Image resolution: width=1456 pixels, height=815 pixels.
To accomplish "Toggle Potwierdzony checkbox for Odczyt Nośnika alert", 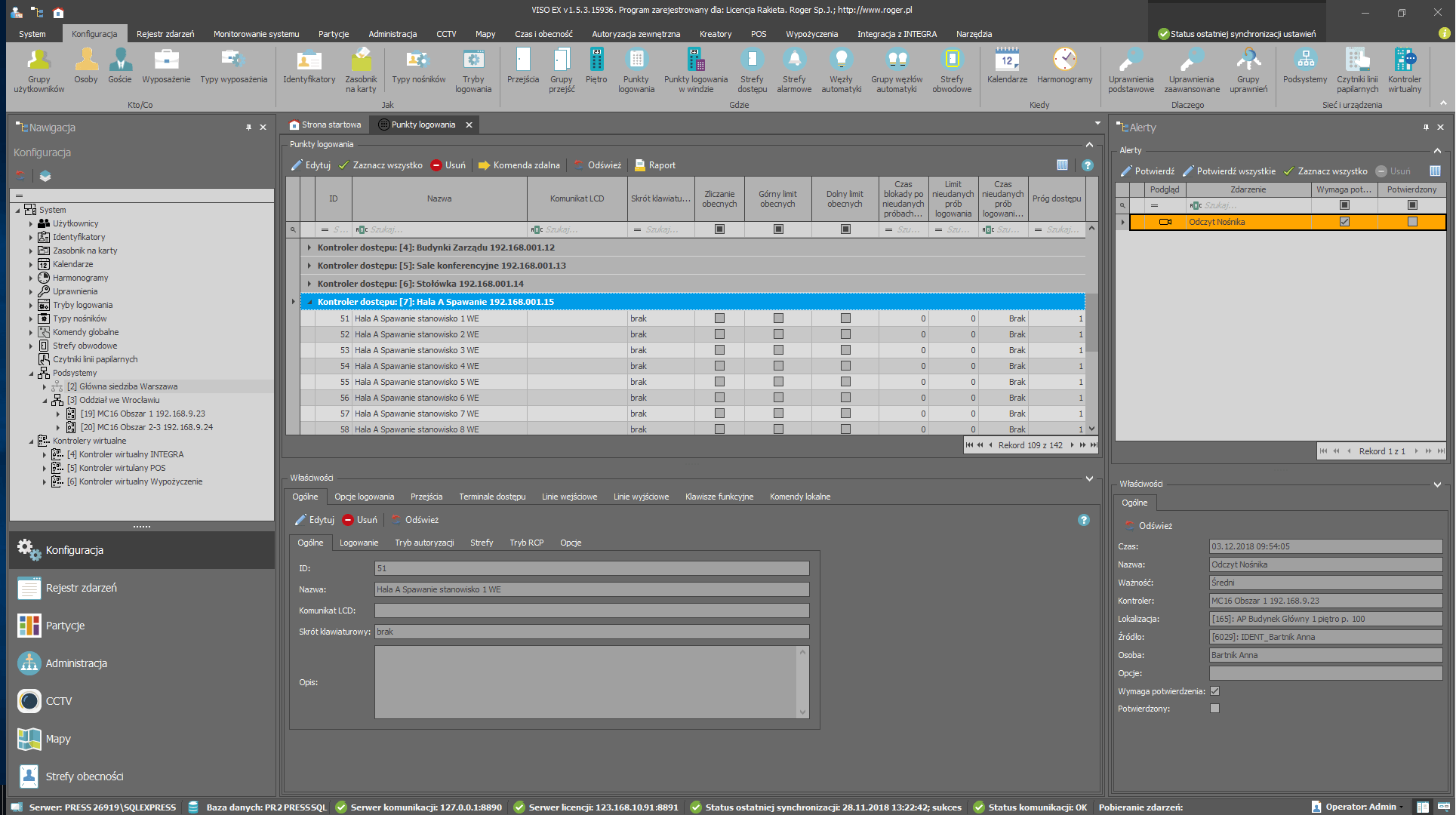I will click(x=1412, y=222).
